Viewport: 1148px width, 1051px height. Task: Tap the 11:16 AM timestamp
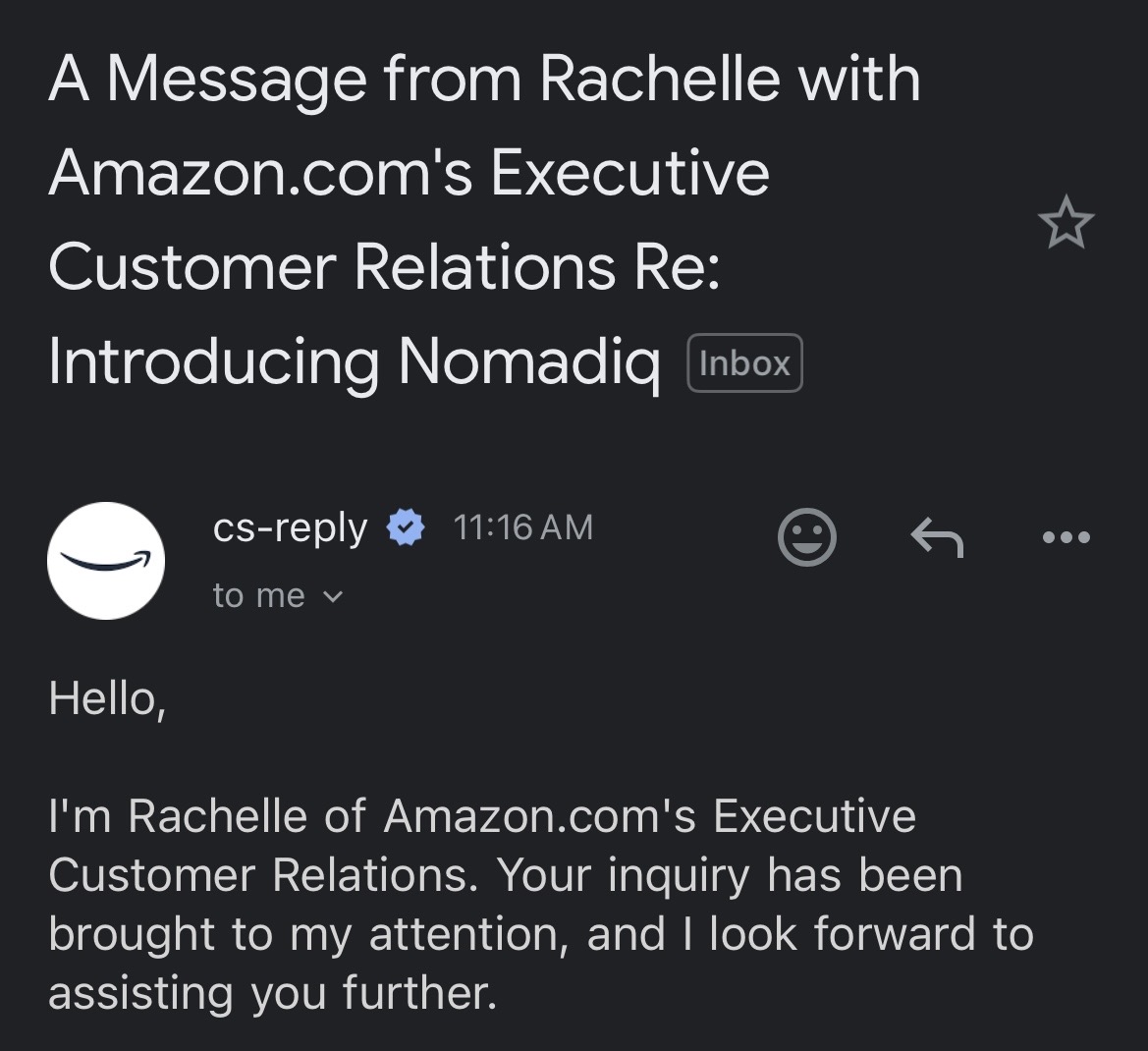[522, 527]
